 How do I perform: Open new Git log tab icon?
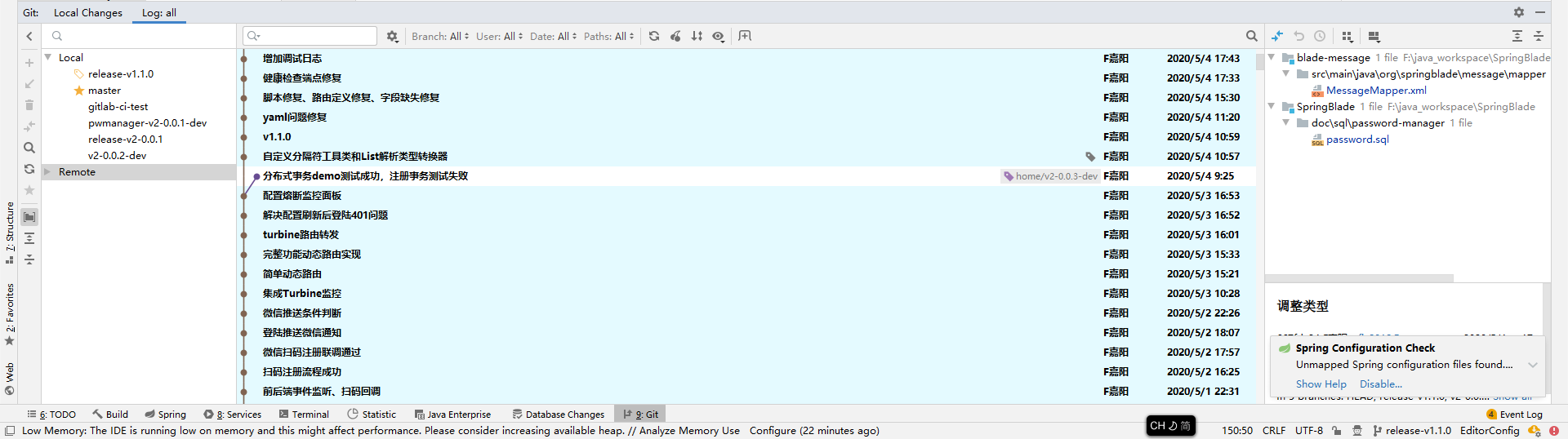pos(745,36)
